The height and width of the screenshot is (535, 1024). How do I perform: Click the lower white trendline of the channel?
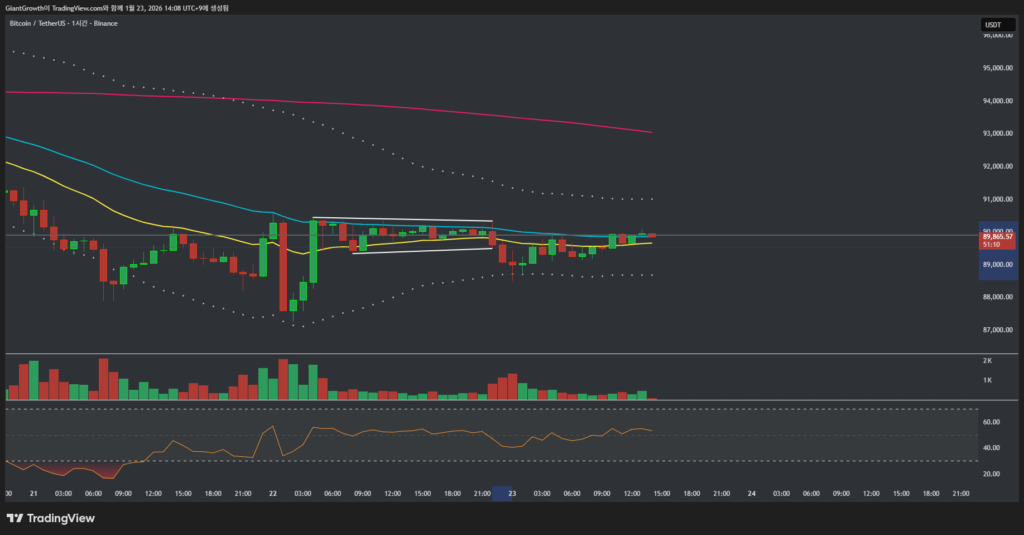pos(420,250)
